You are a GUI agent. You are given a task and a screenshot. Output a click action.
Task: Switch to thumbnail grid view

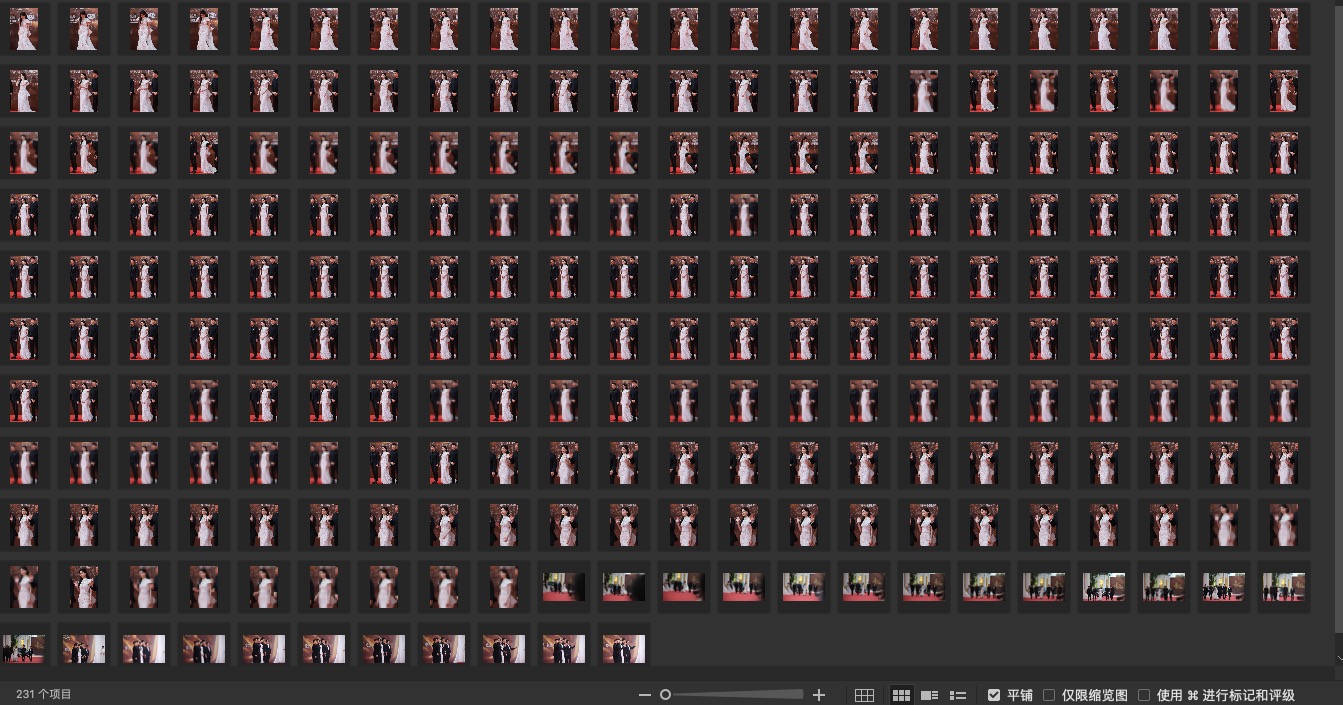[900, 695]
